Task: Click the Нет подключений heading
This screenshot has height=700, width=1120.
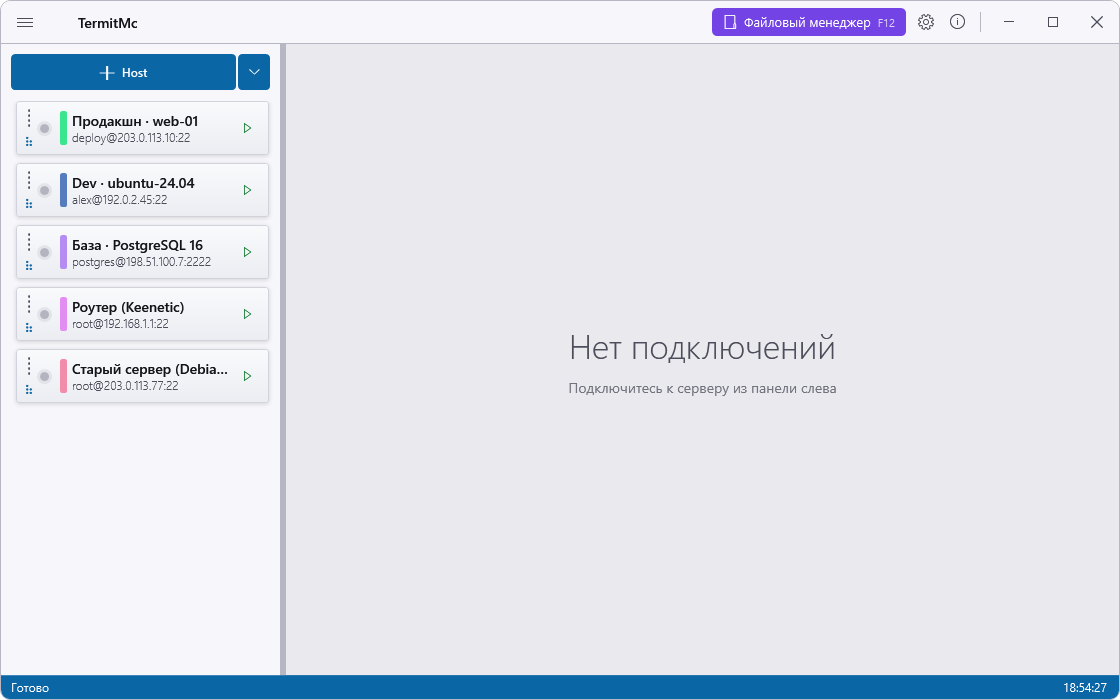Action: click(x=702, y=349)
